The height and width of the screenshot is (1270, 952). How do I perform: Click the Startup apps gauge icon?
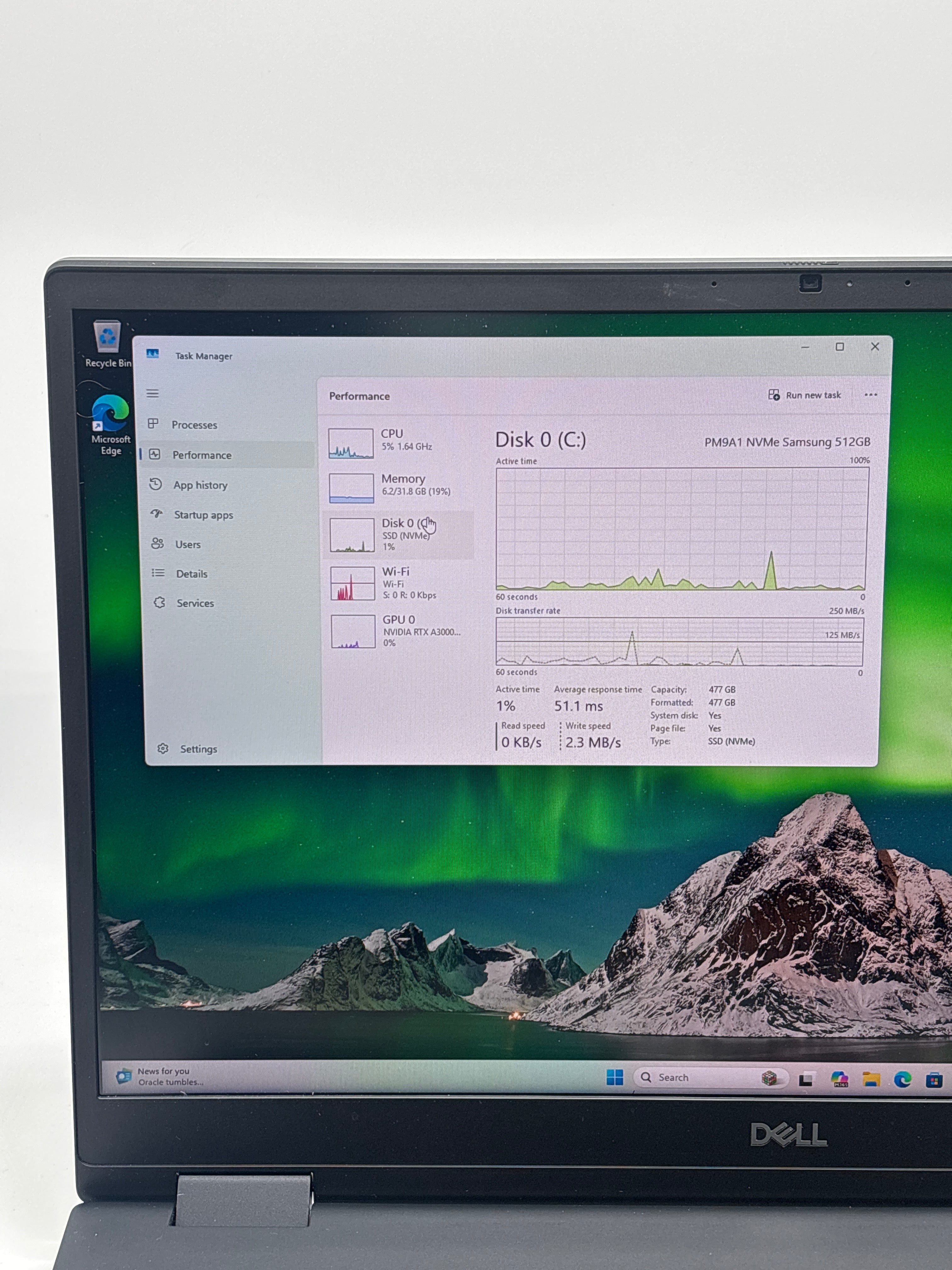pyautogui.click(x=157, y=514)
